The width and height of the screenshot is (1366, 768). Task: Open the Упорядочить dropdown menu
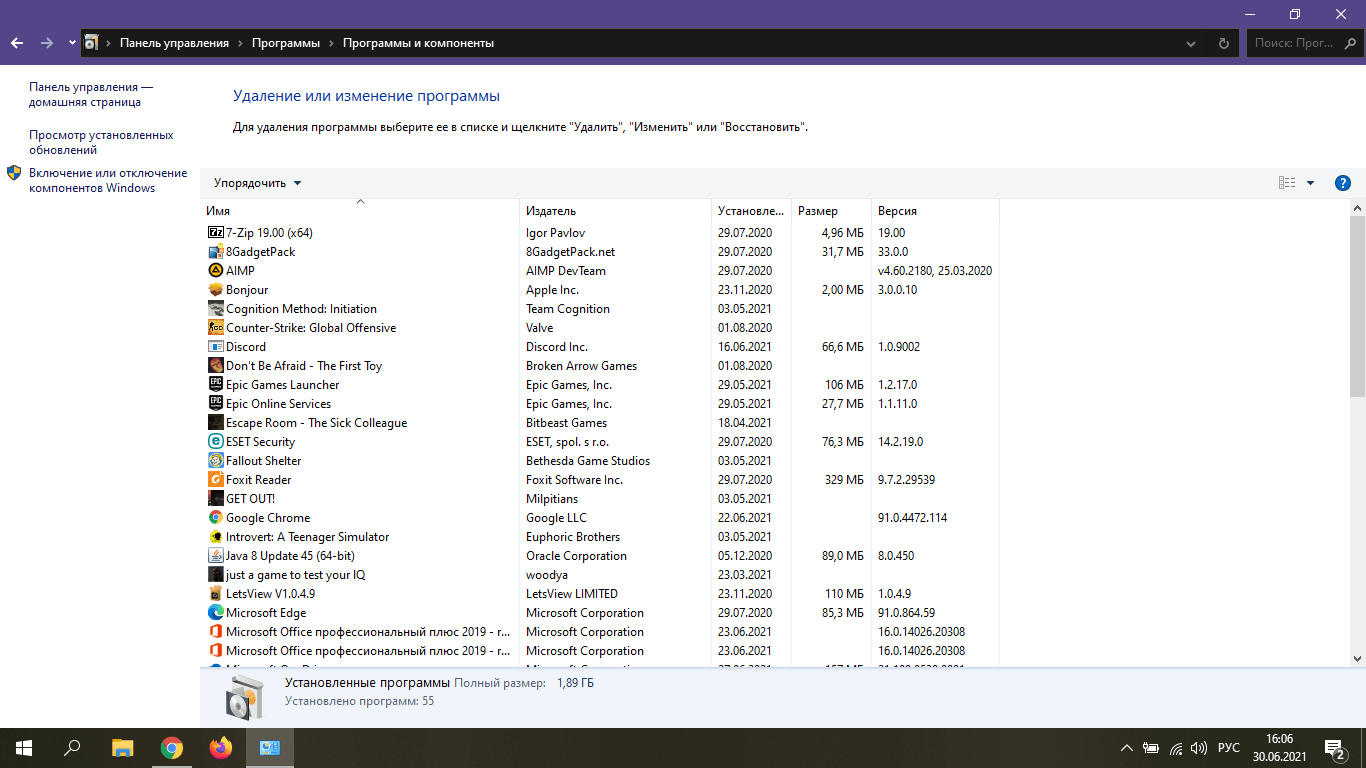pos(257,183)
